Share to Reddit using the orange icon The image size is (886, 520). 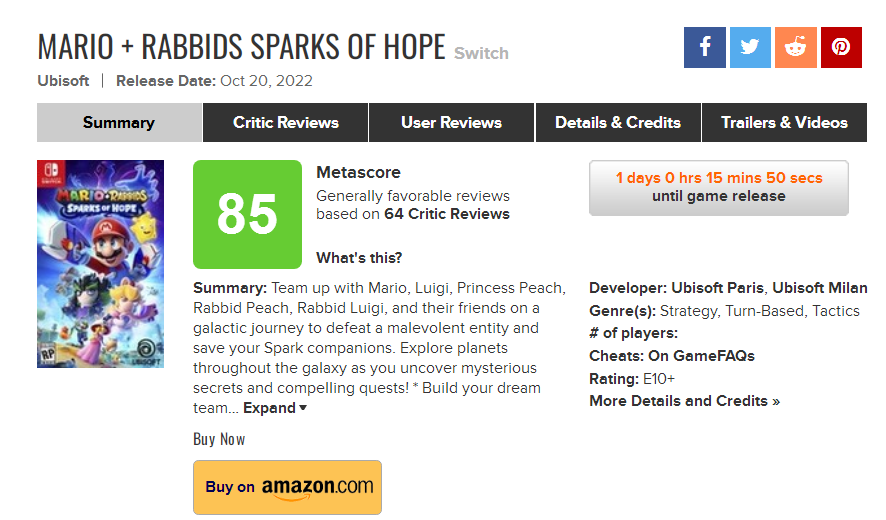click(796, 47)
